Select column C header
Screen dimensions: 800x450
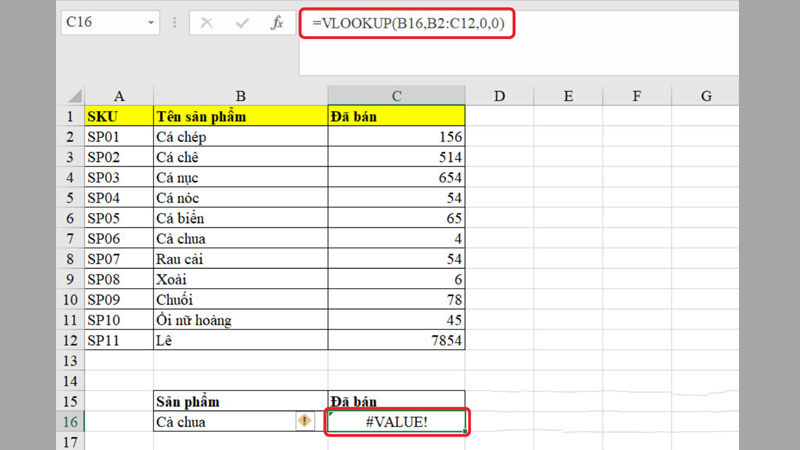point(396,96)
